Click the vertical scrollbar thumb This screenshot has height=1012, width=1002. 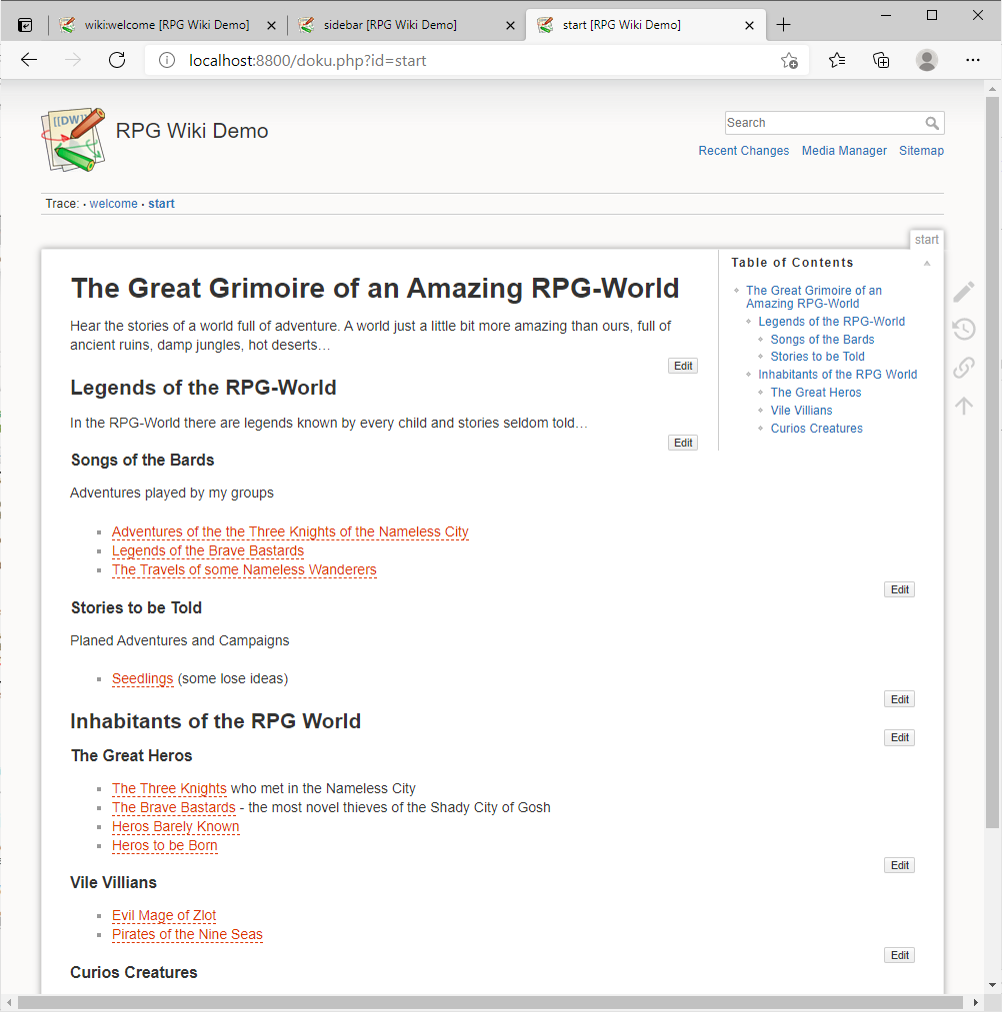(x=992, y=461)
